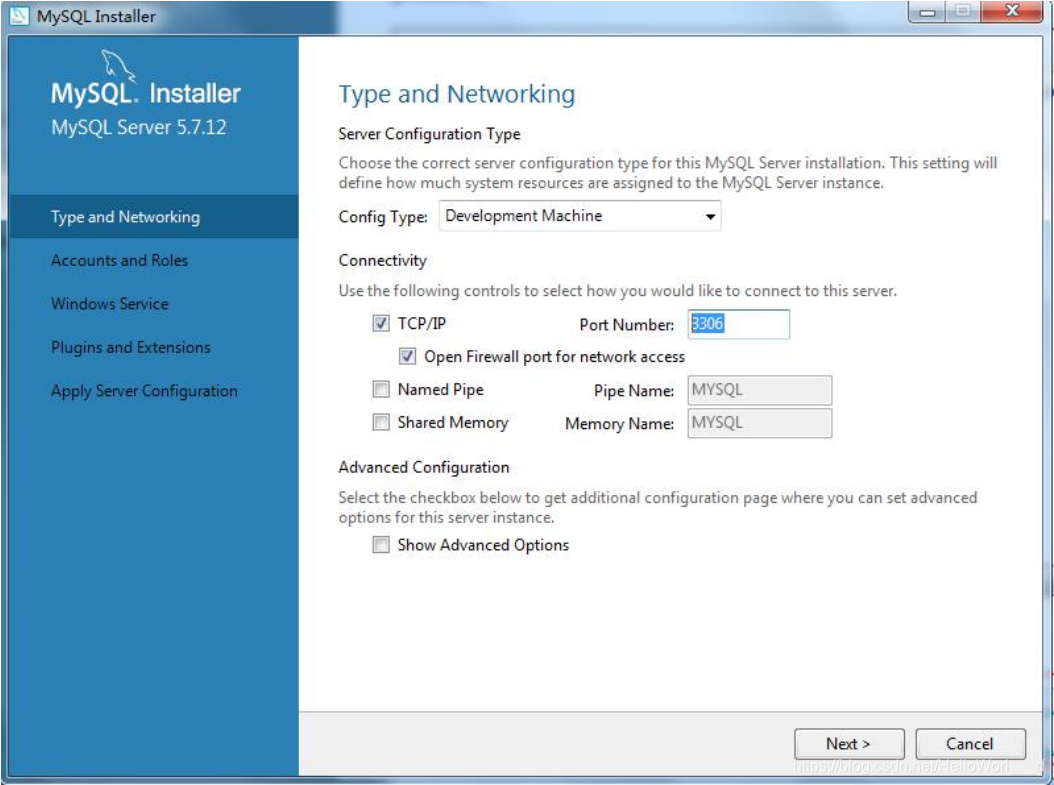The image size is (1054, 785).
Task: Close the MySQL Installer window
Action: point(1012,11)
